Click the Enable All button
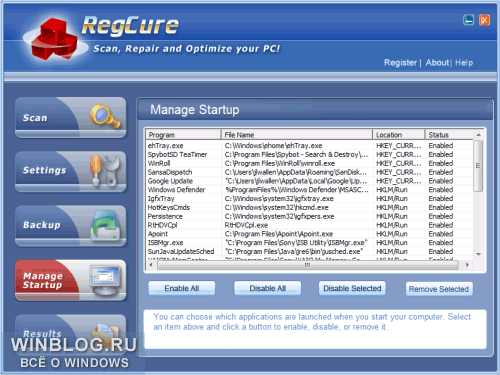This screenshot has width=500, height=375. (182, 288)
